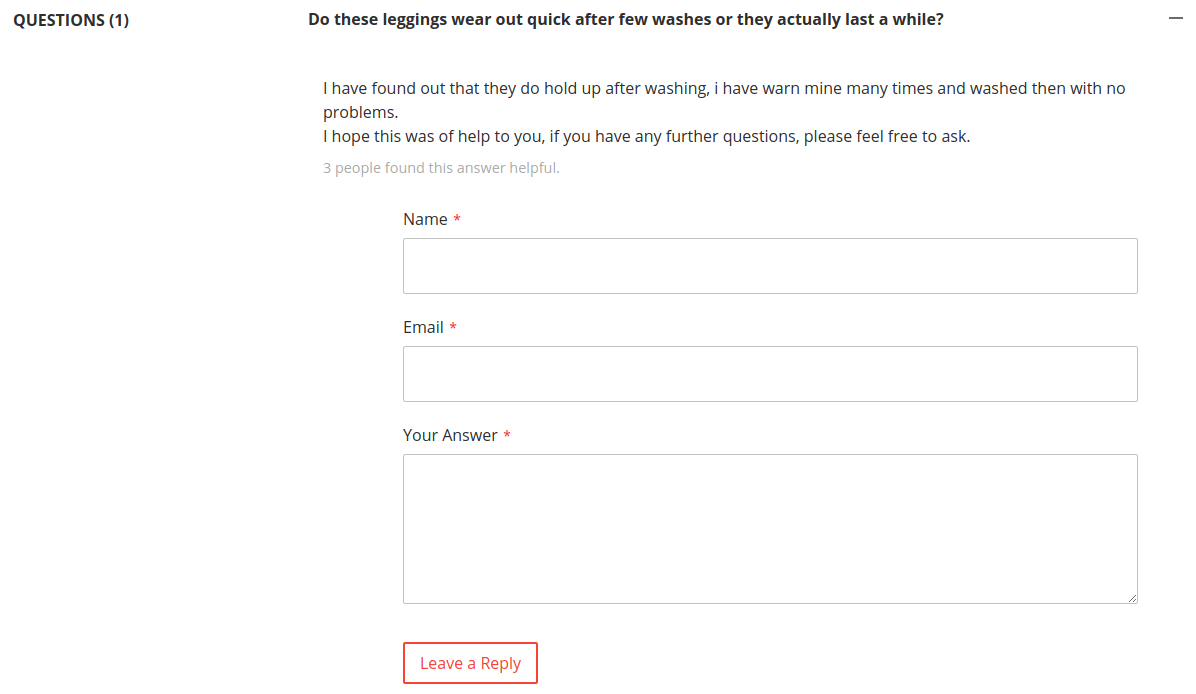Click the red asterisk beside Name
The height and width of the screenshot is (694, 1196).
click(x=457, y=219)
